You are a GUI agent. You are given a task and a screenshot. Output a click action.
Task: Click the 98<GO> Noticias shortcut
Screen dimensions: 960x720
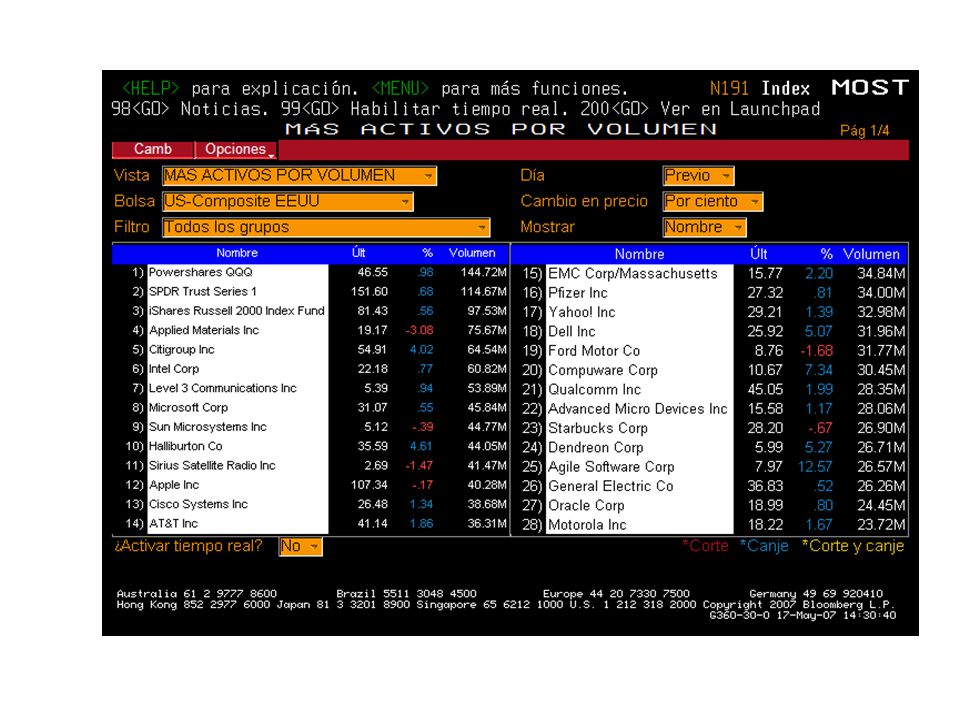190,109
